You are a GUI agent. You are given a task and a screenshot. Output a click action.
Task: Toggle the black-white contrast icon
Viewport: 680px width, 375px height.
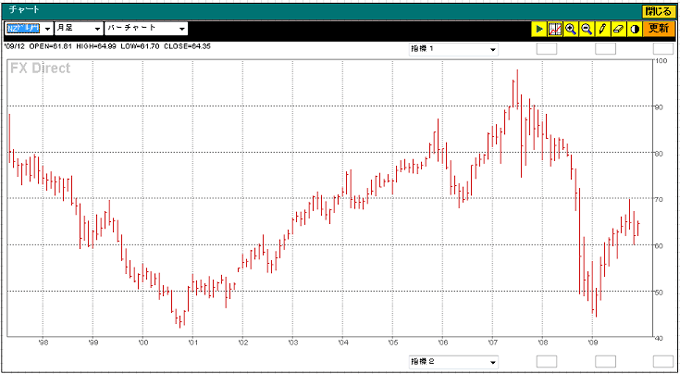pyautogui.click(x=635, y=29)
